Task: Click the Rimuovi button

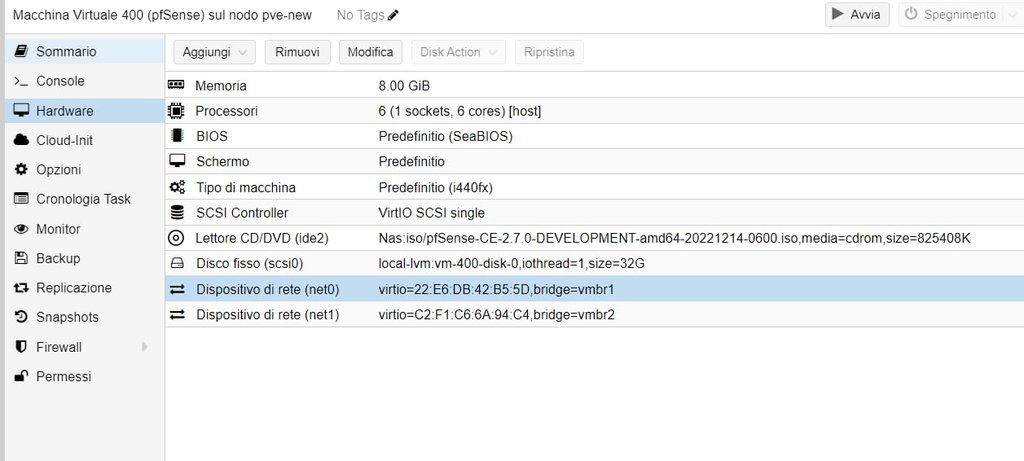Action: [297, 52]
